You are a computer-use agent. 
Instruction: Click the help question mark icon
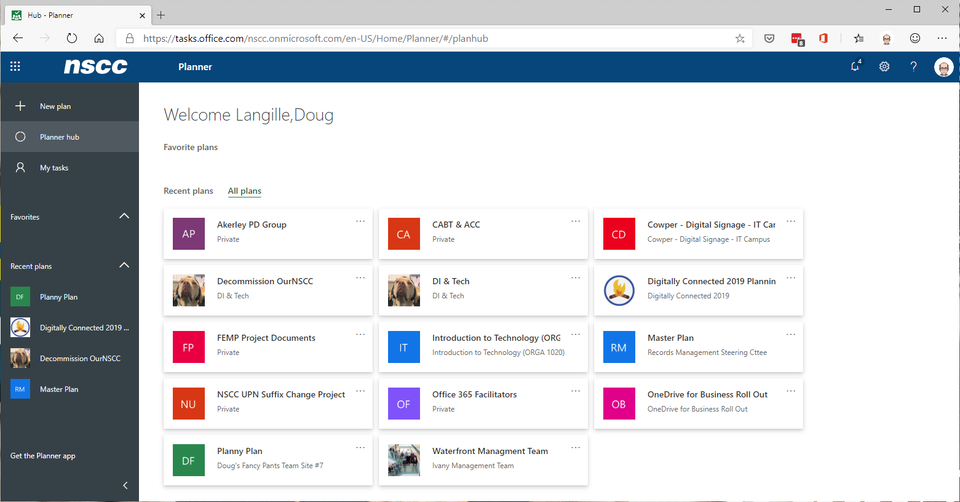(x=913, y=67)
